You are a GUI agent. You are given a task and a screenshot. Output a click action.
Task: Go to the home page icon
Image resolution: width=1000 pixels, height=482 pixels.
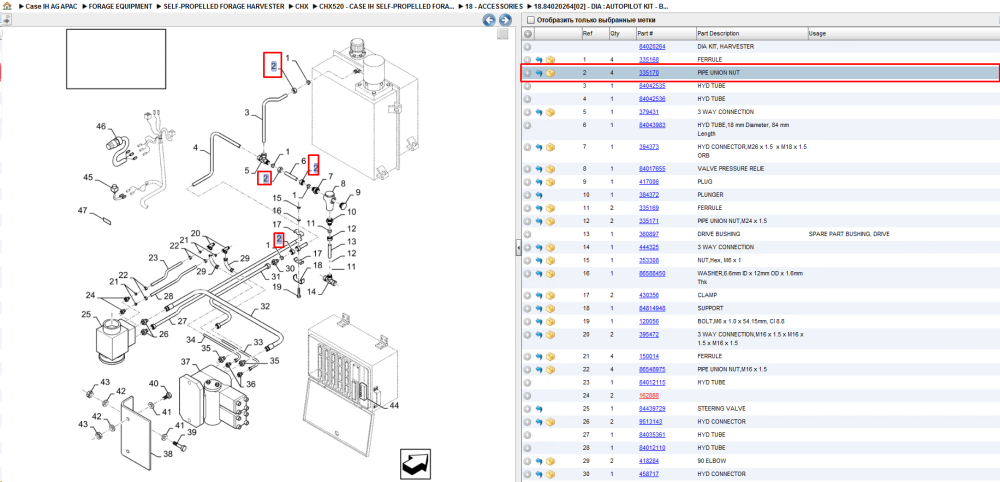pyautogui.click(x=8, y=6)
